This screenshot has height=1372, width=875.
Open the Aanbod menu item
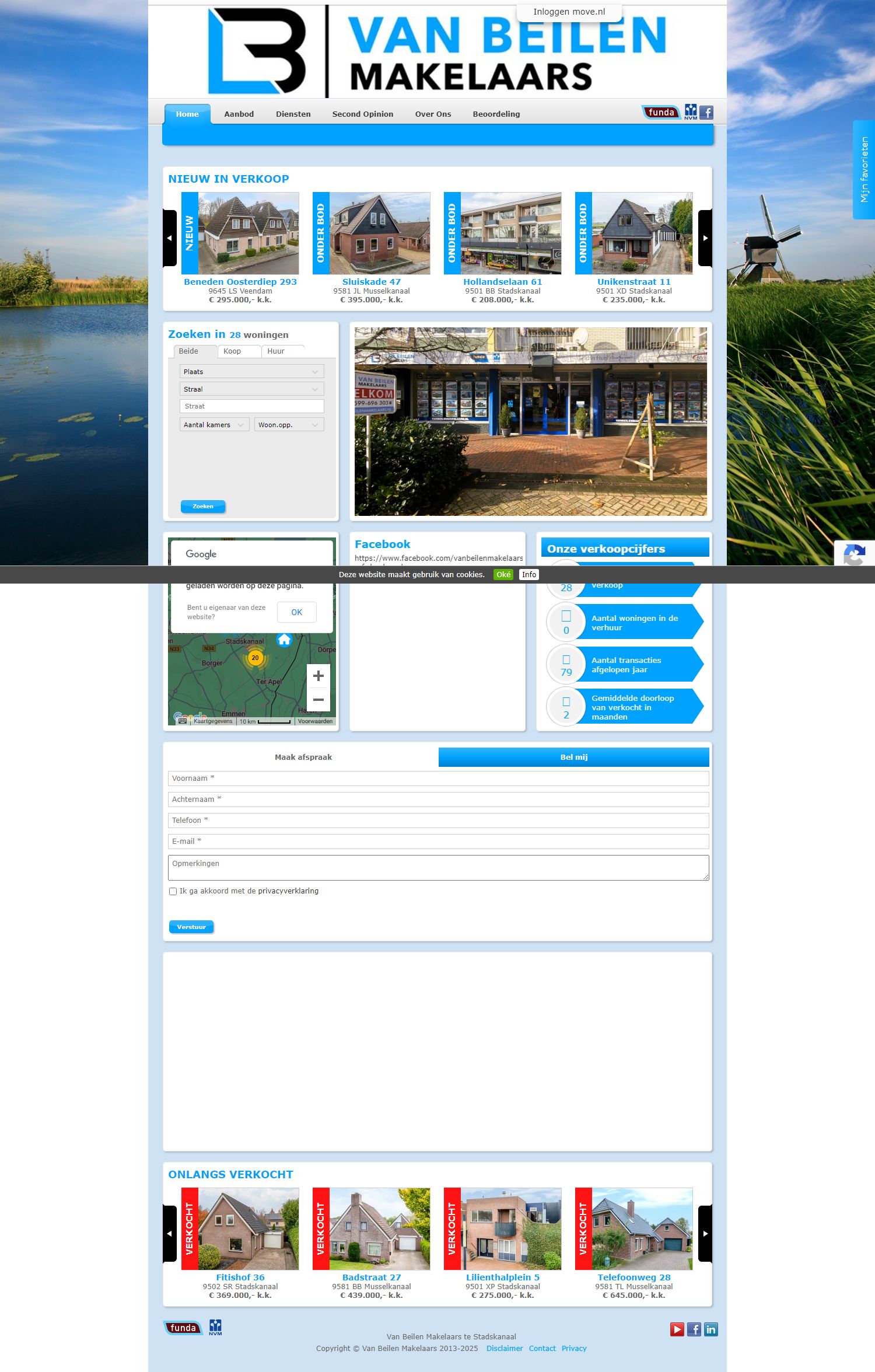[239, 114]
